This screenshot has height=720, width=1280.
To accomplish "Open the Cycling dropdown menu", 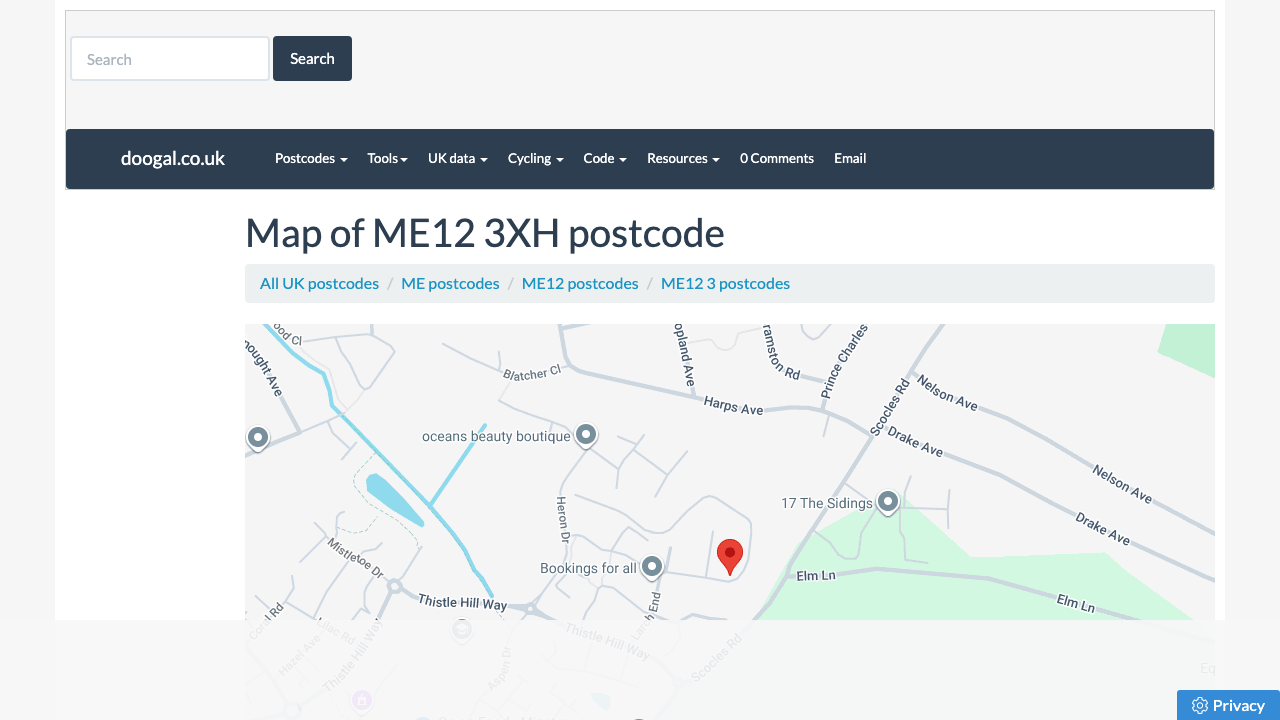I will pyautogui.click(x=535, y=158).
